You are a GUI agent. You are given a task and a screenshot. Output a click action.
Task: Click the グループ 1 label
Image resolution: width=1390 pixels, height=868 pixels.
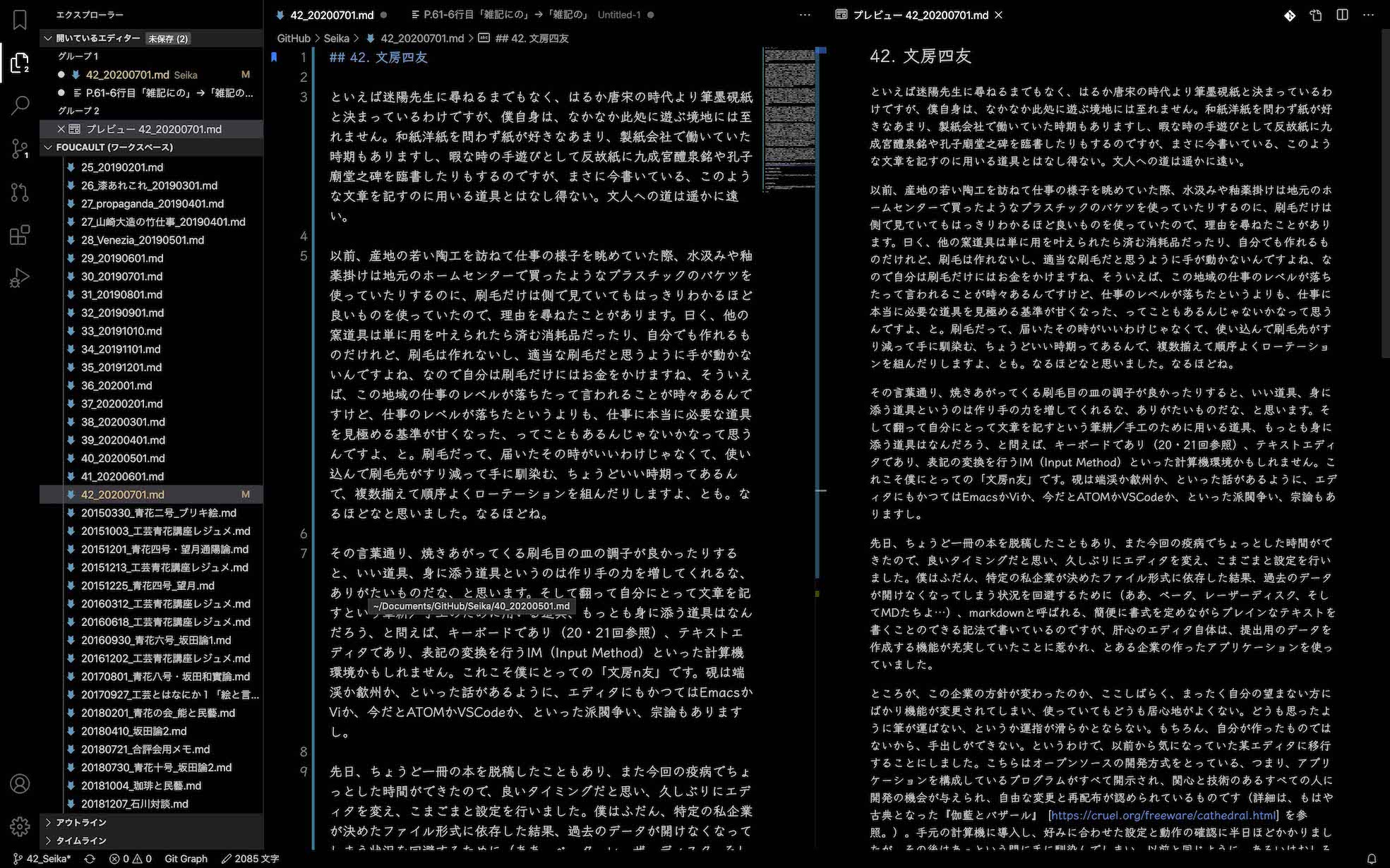click(78, 56)
